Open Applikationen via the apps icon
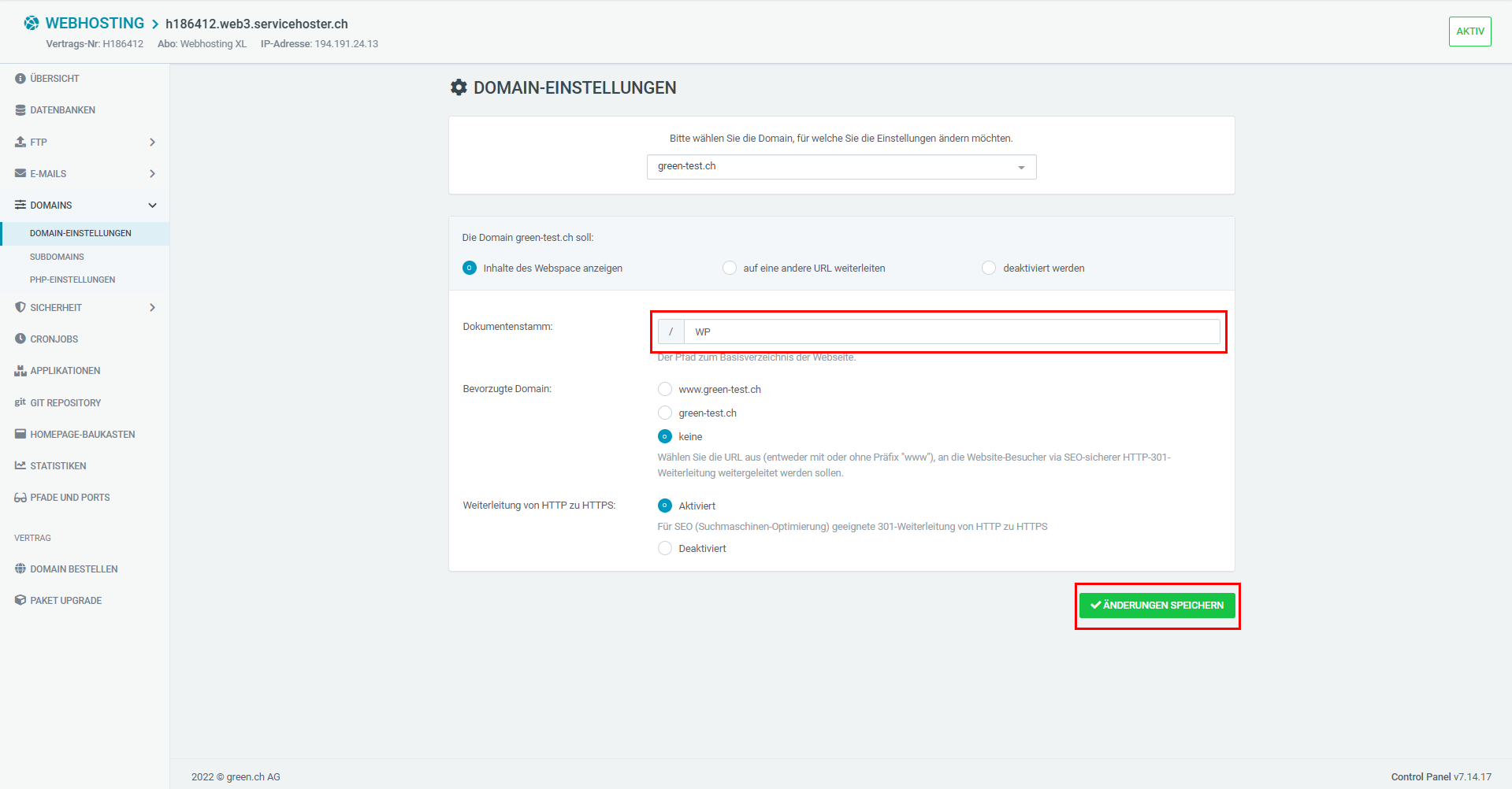Image resolution: width=1512 pixels, height=789 pixels. point(20,370)
